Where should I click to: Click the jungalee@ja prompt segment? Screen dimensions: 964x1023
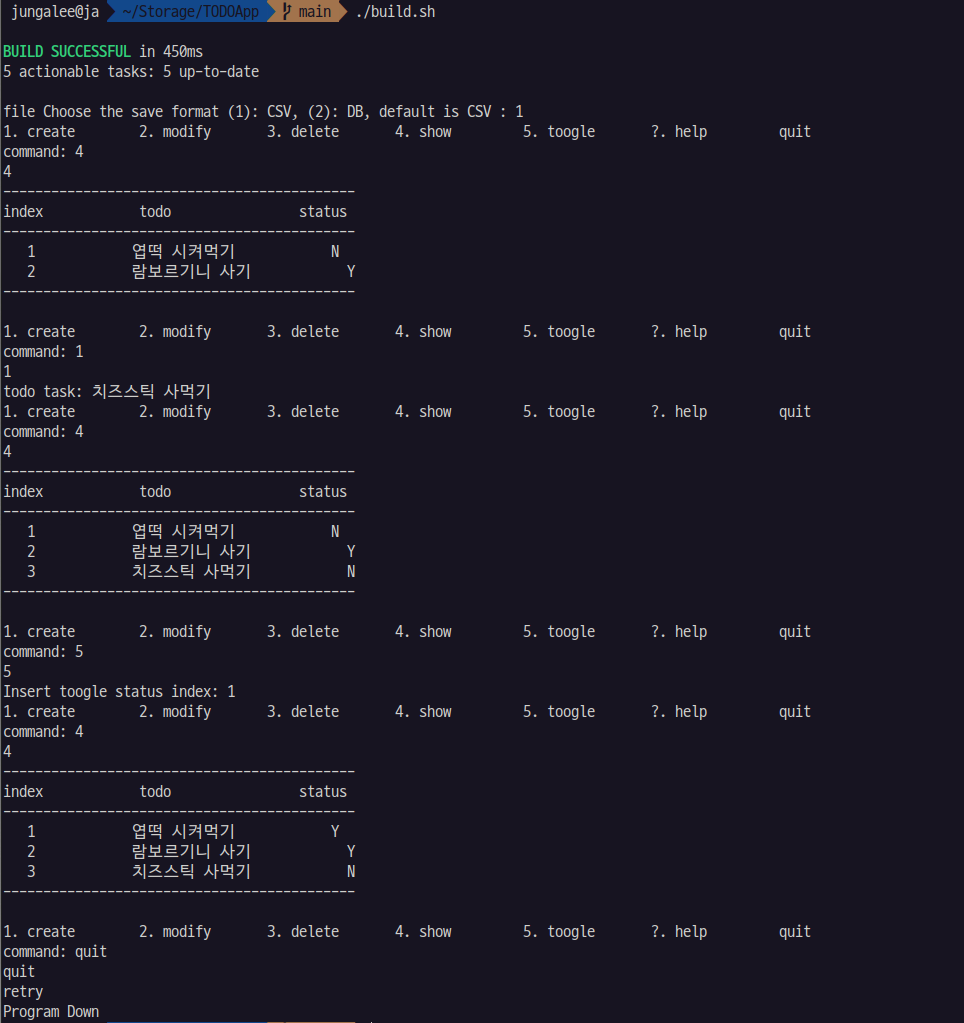[55, 12]
